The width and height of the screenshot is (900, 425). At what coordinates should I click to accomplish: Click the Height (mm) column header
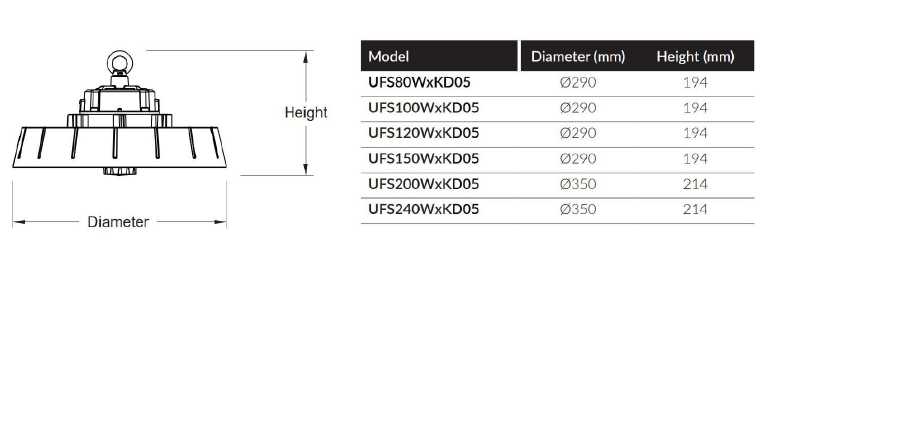695,56
